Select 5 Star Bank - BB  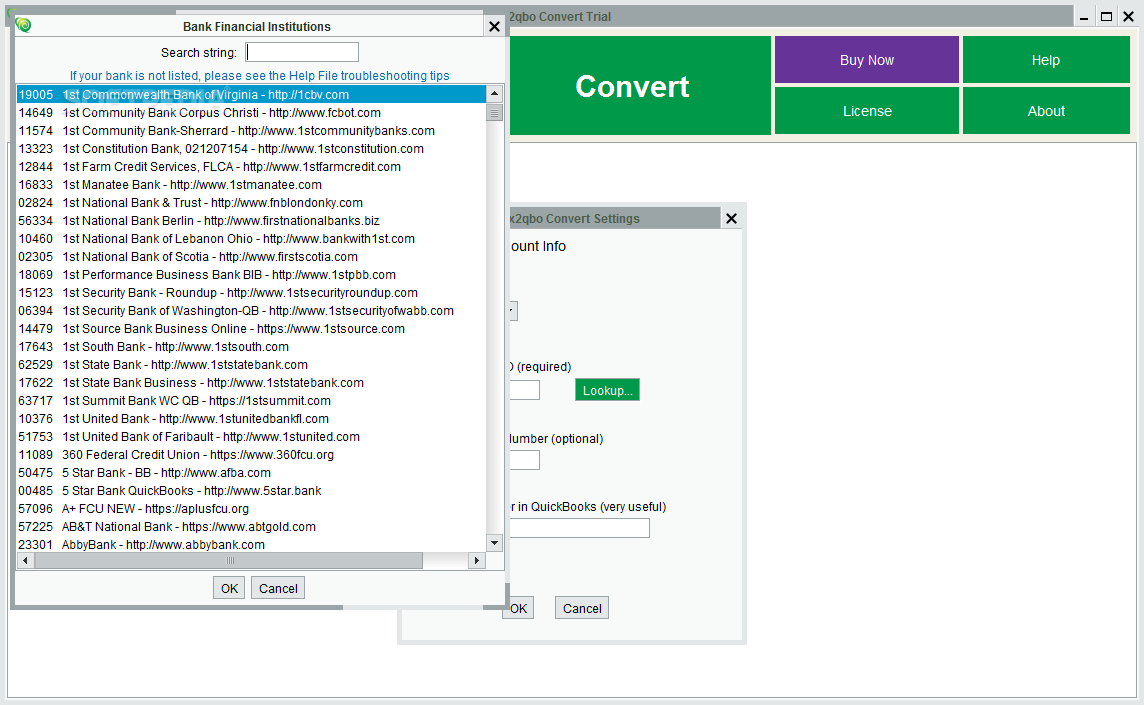tap(251, 473)
